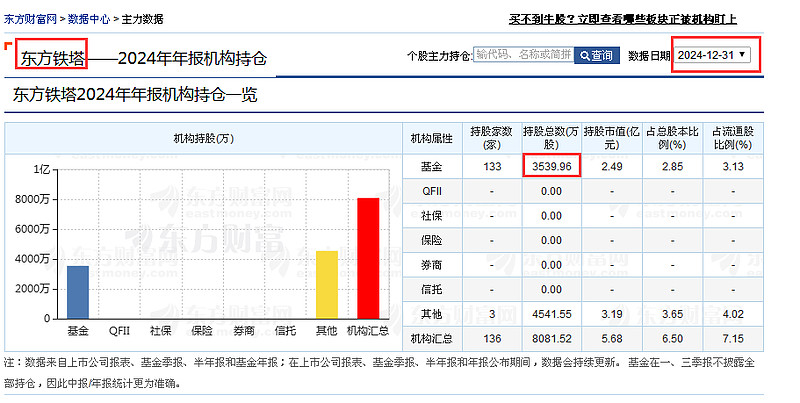
Task: Select the 机构汇总 row label in table
Action: point(432,339)
